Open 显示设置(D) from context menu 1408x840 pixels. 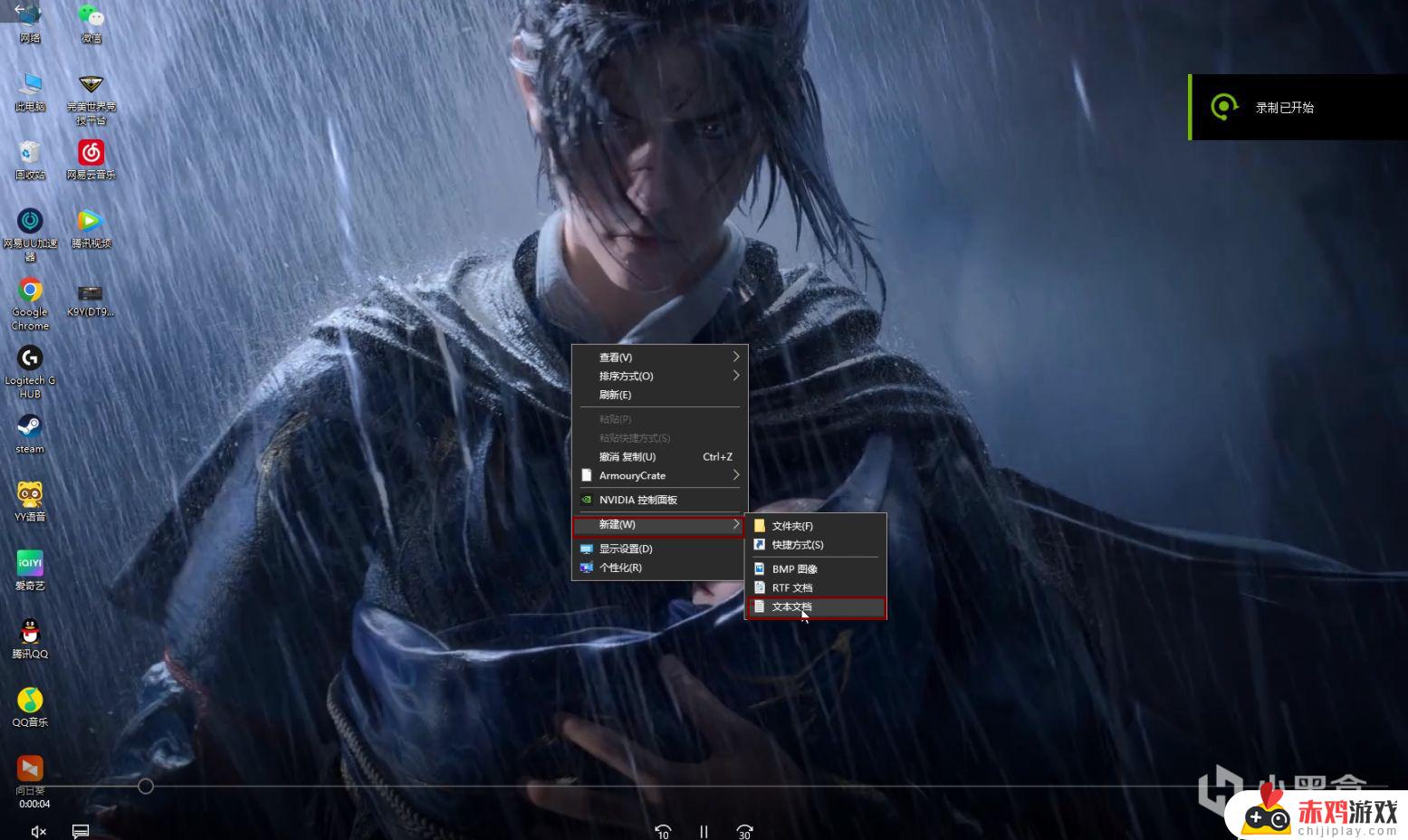pos(659,549)
